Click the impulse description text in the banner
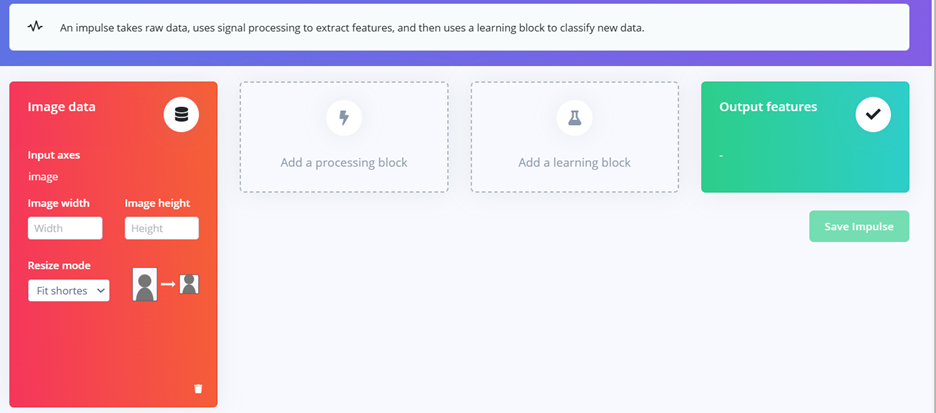Screen dimensions: 936x413 click(x=352, y=27)
